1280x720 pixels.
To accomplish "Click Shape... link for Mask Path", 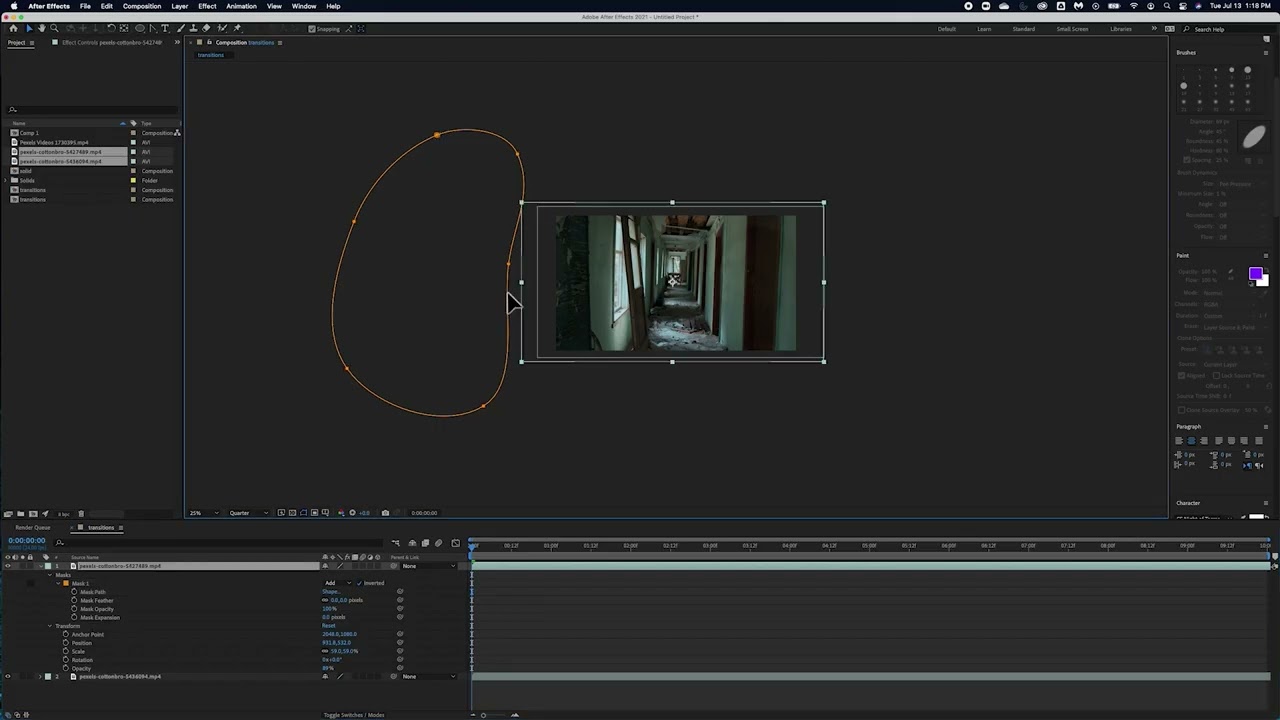I will point(331,592).
